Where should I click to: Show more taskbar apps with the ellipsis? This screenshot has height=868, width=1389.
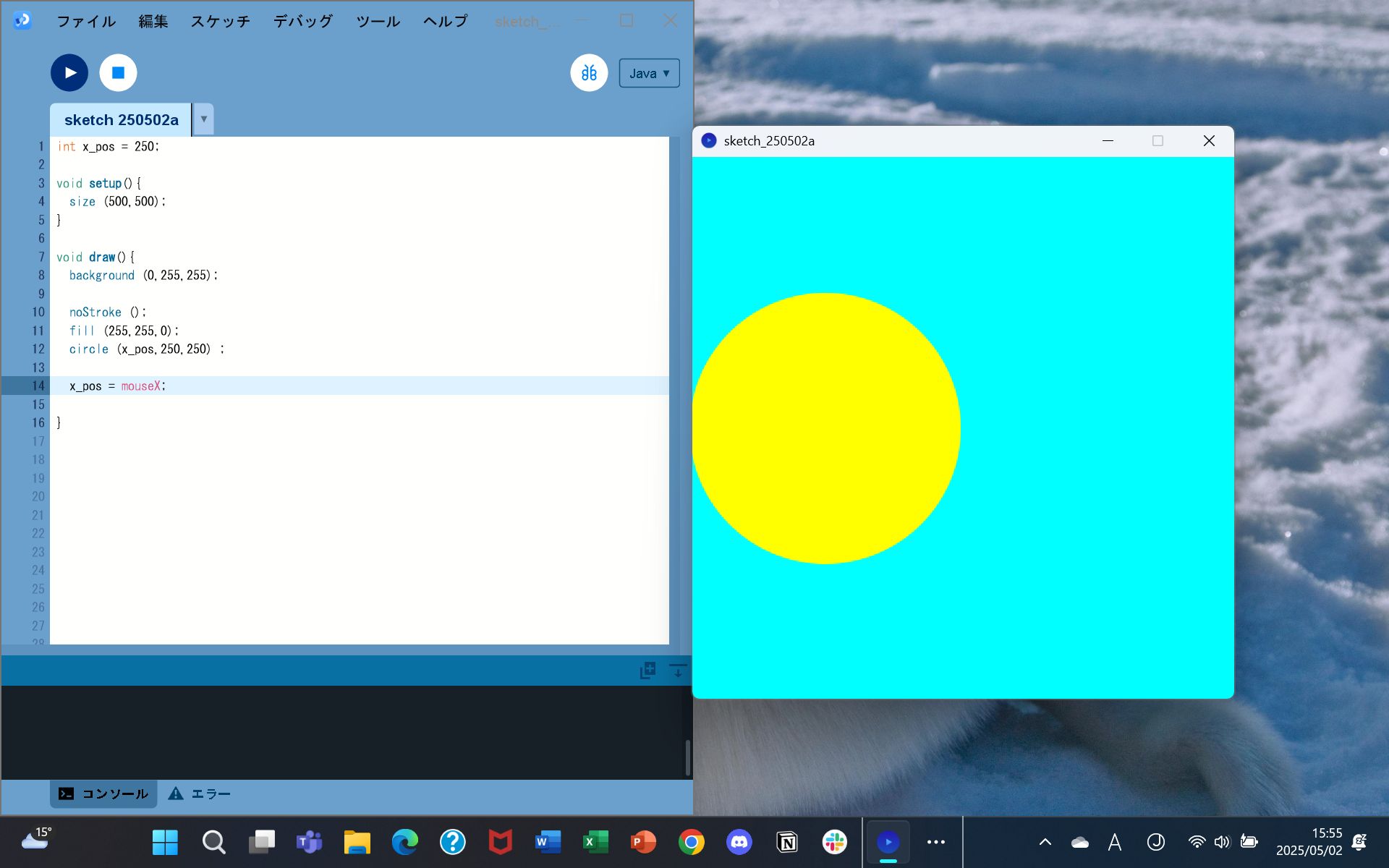pos(936,842)
